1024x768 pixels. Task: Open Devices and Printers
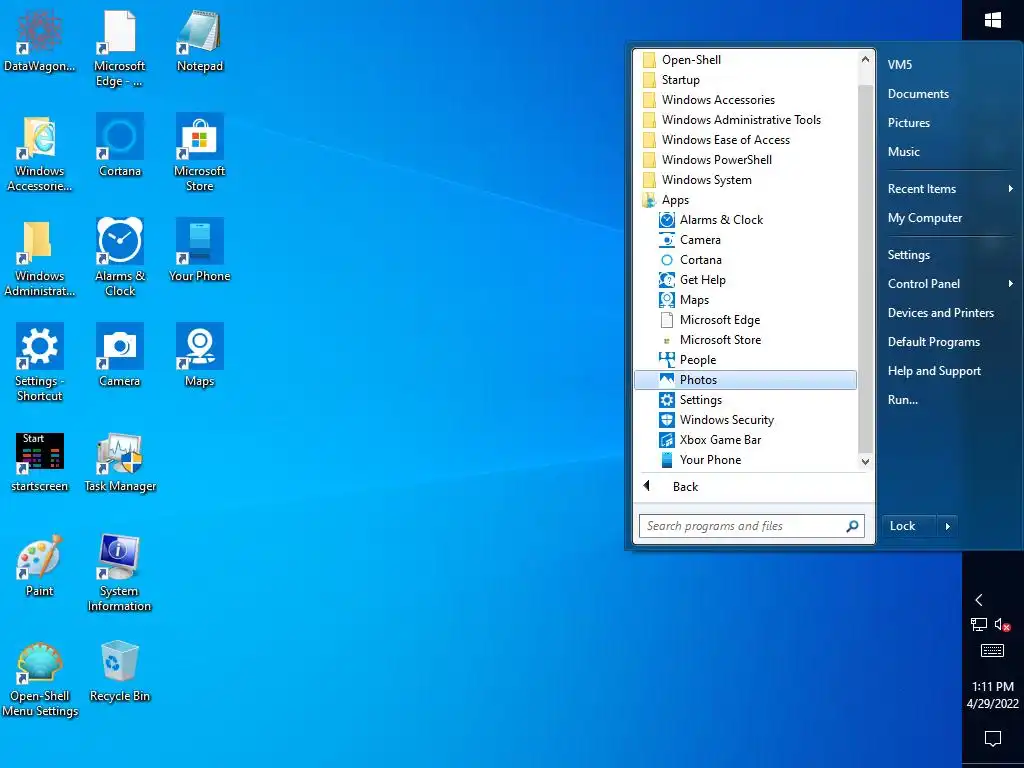(x=940, y=313)
